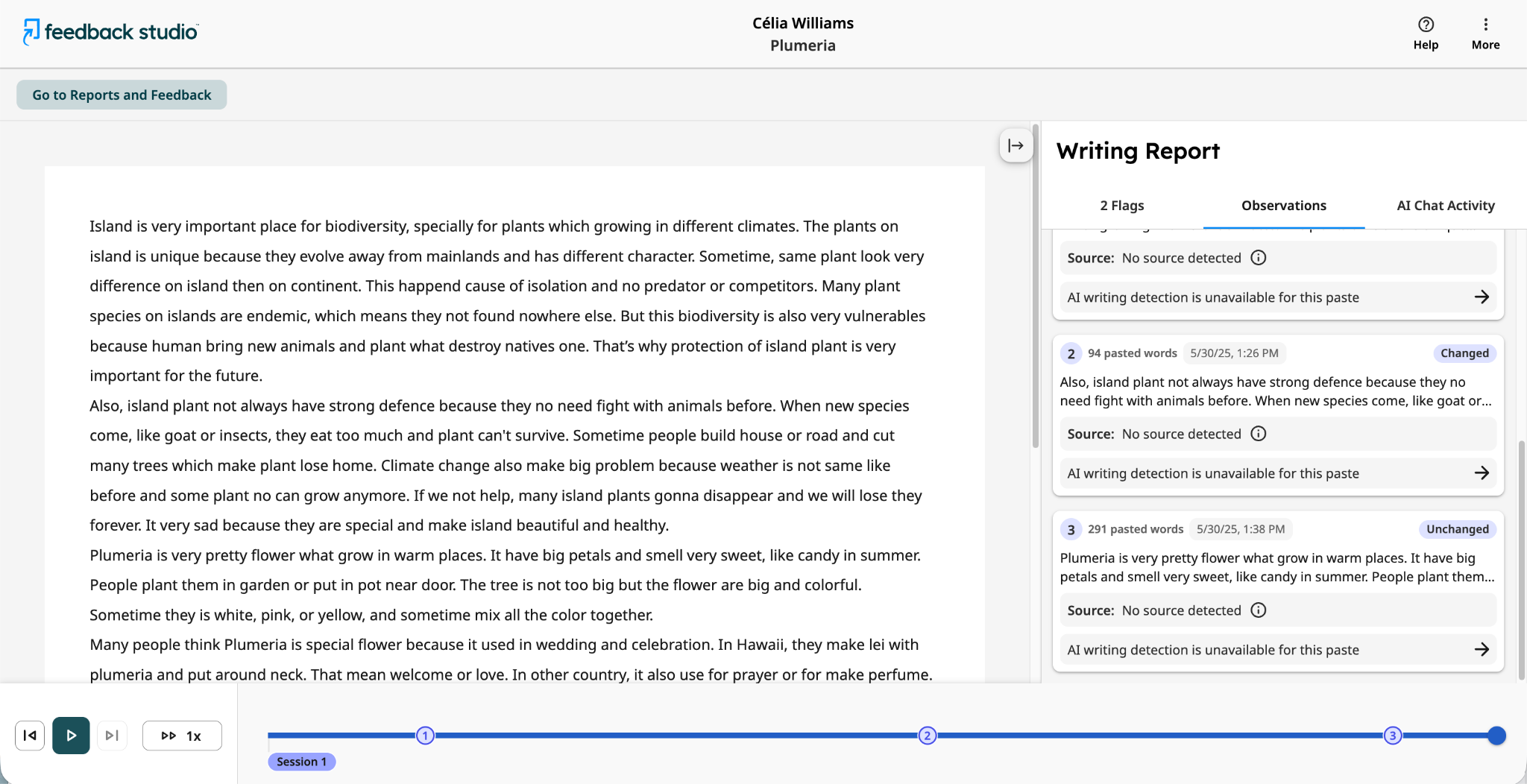Collapse the Writing Report side panel

coord(1016,145)
